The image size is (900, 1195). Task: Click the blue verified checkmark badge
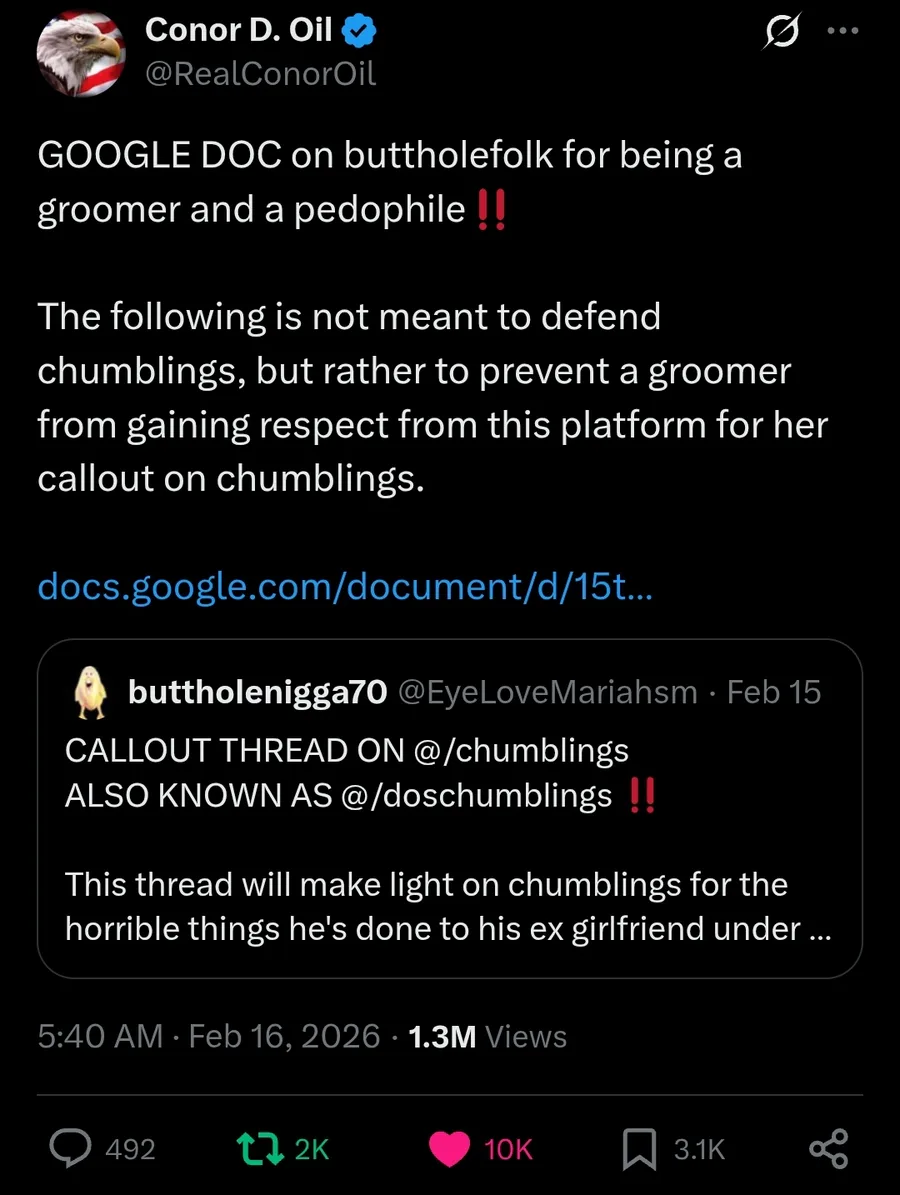click(x=360, y=32)
